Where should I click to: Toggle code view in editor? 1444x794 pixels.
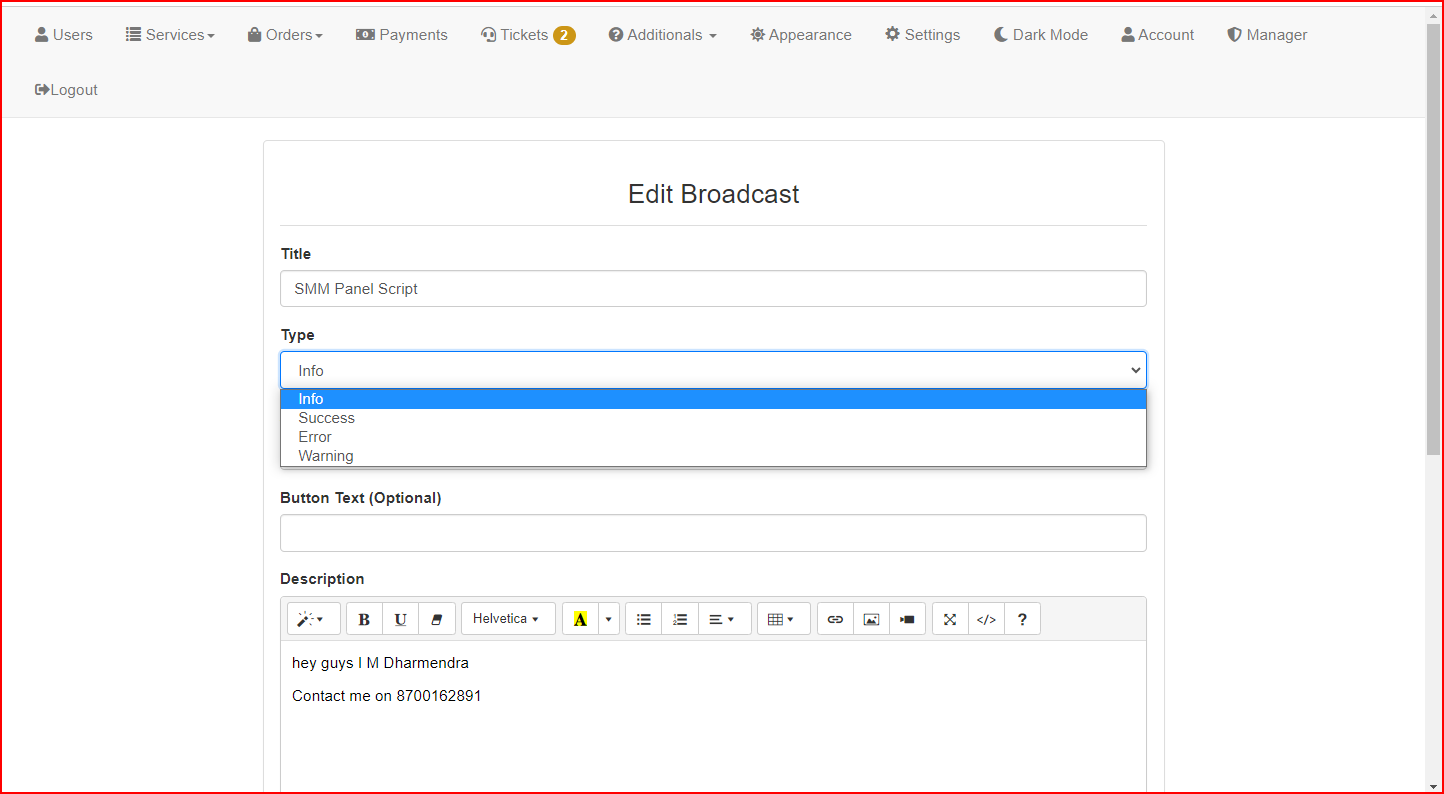(x=986, y=619)
